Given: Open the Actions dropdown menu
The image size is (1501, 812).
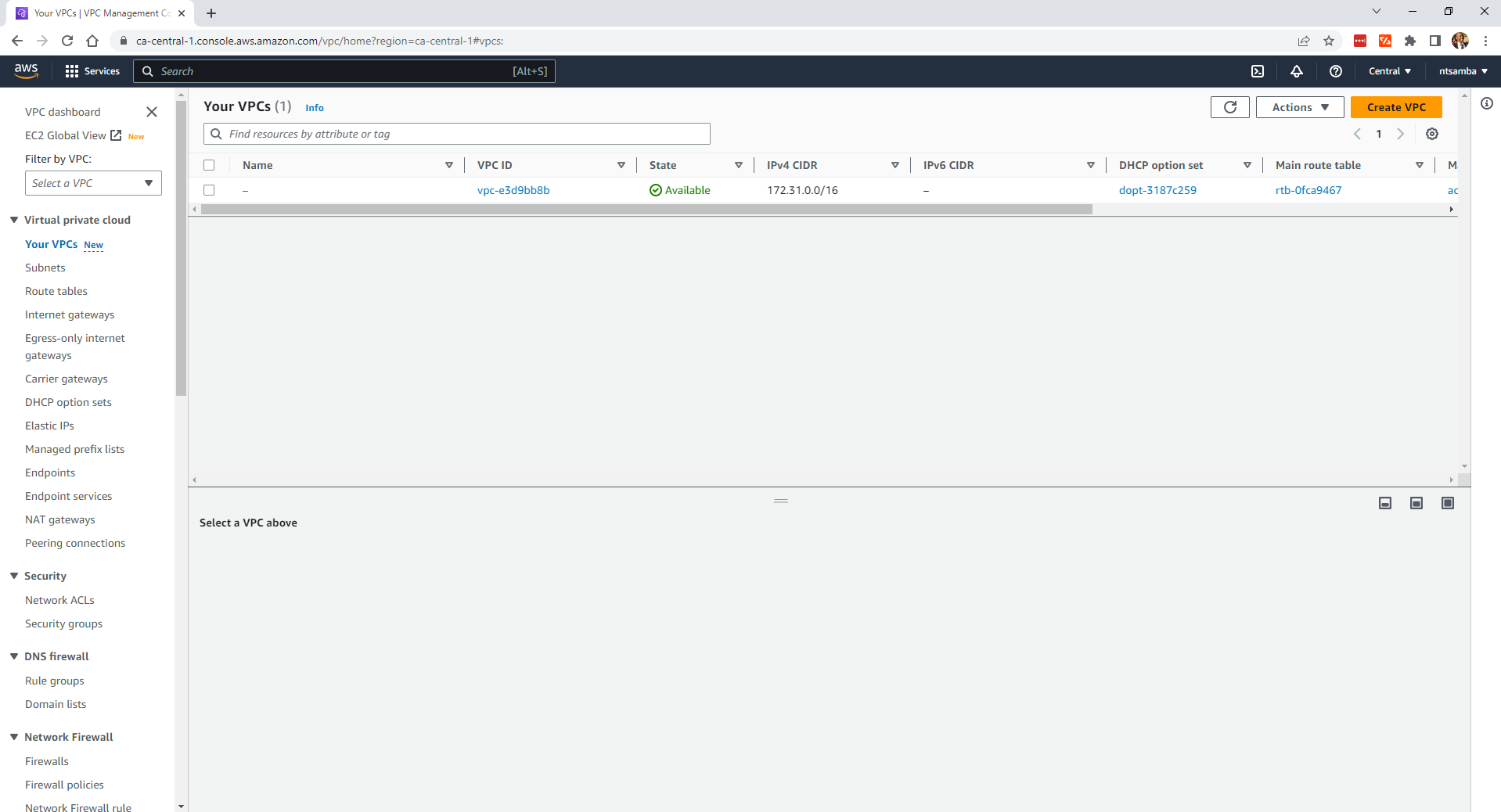Looking at the screenshot, I should [x=1299, y=107].
